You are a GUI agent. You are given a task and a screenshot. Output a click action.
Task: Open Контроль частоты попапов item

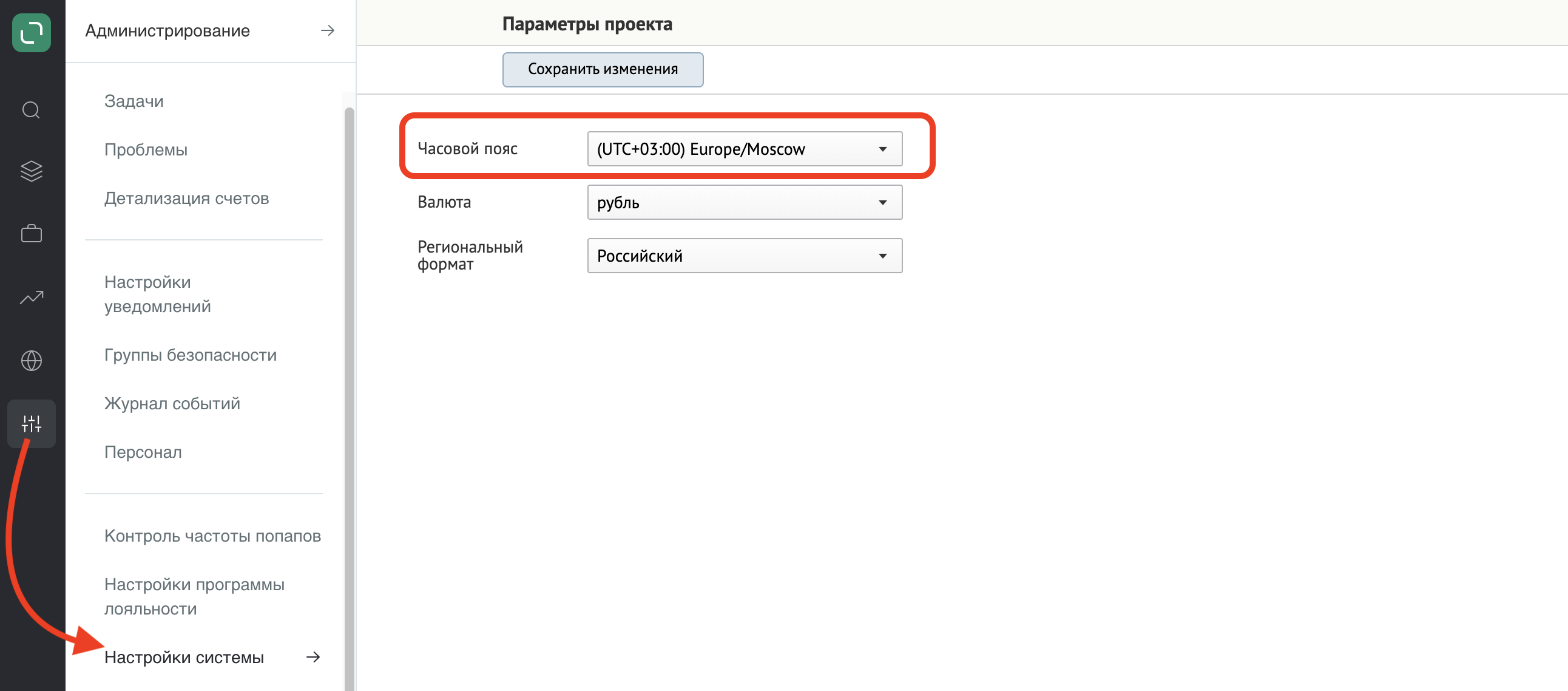point(212,536)
